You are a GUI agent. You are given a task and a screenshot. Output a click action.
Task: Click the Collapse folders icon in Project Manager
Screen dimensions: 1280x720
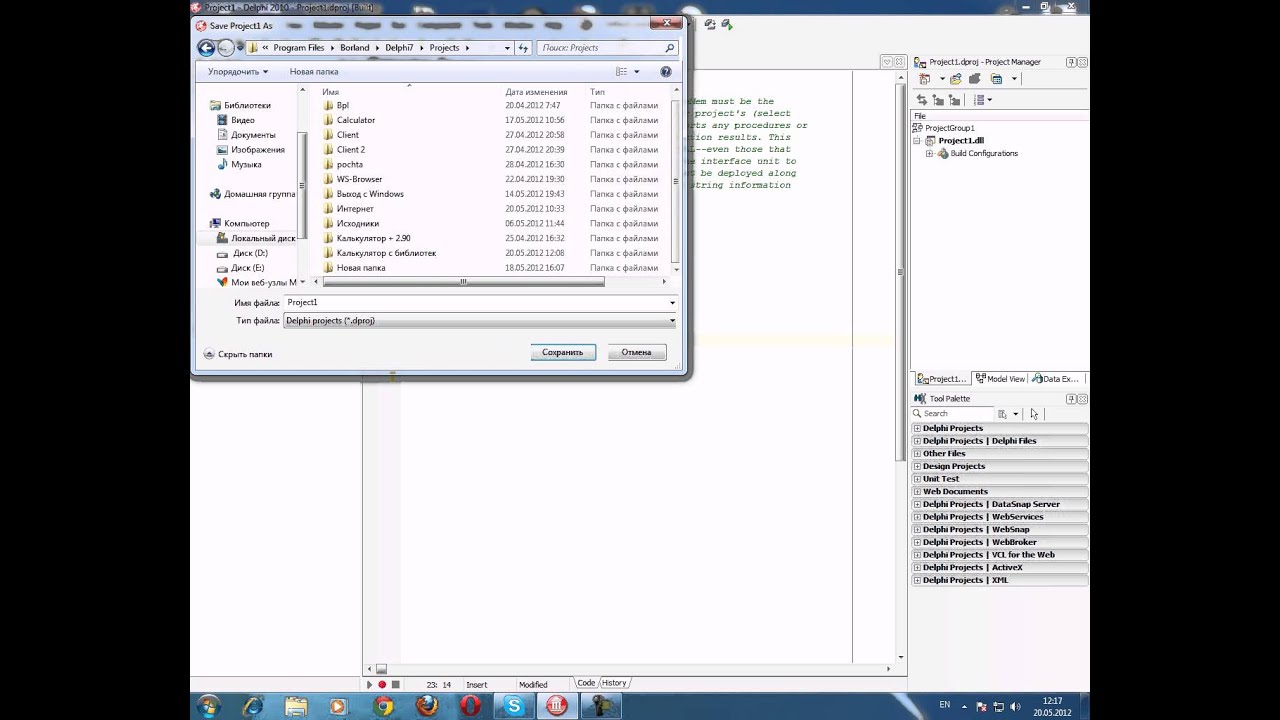click(x=954, y=100)
